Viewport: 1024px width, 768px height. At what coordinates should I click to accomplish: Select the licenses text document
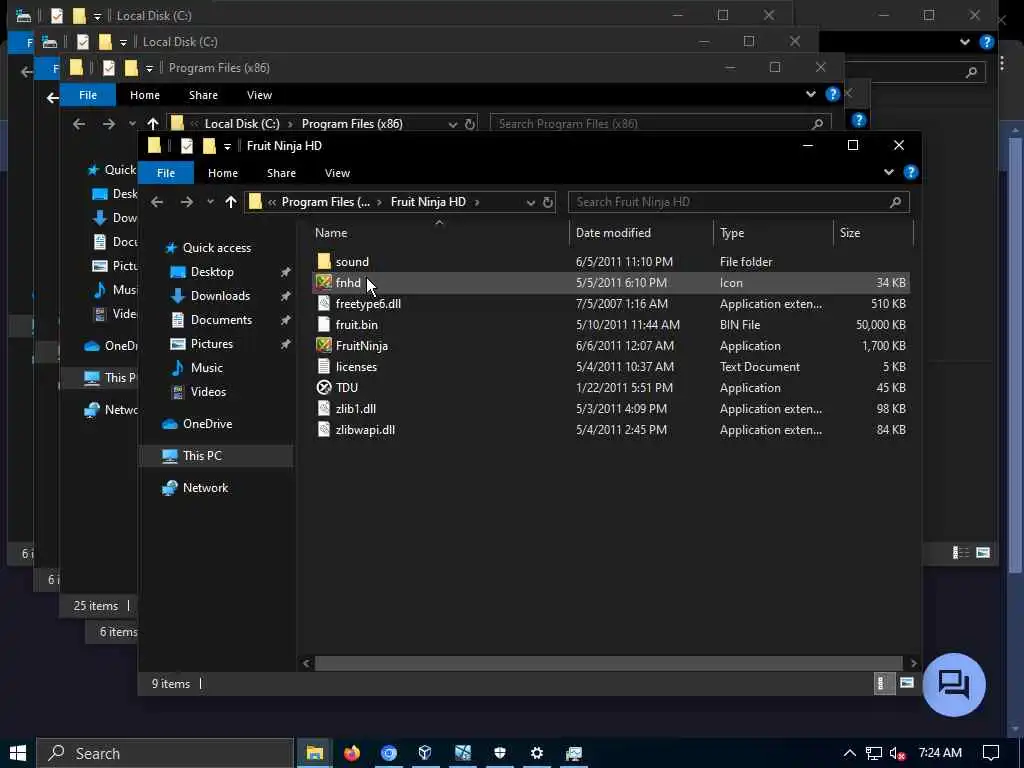356,366
